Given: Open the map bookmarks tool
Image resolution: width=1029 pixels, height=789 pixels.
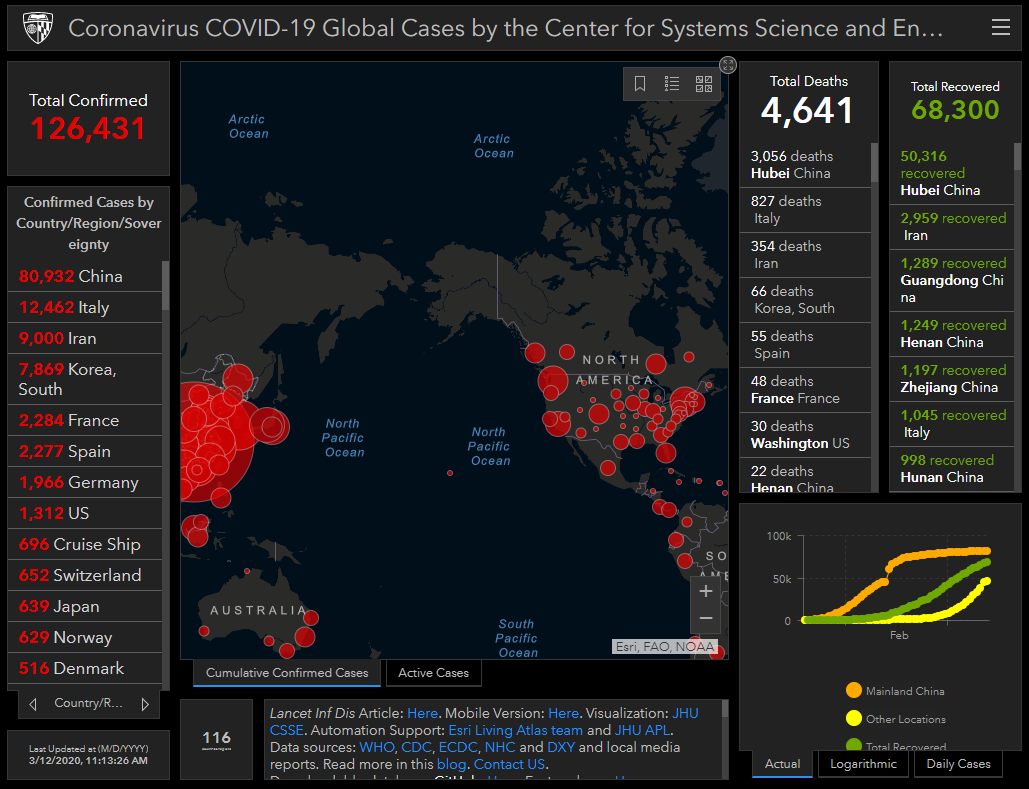Looking at the screenshot, I should [640, 84].
